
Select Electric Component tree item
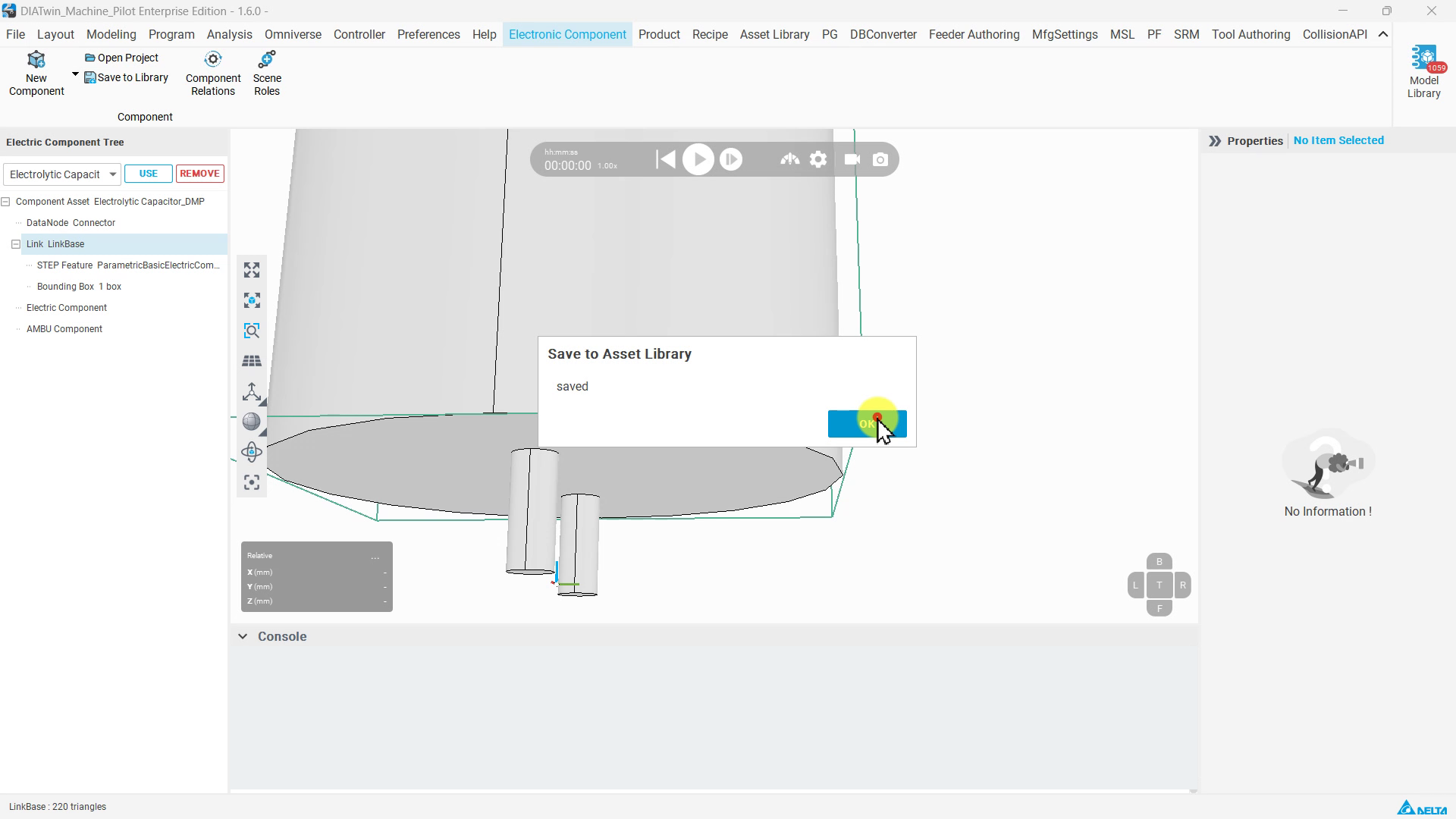tap(67, 308)
